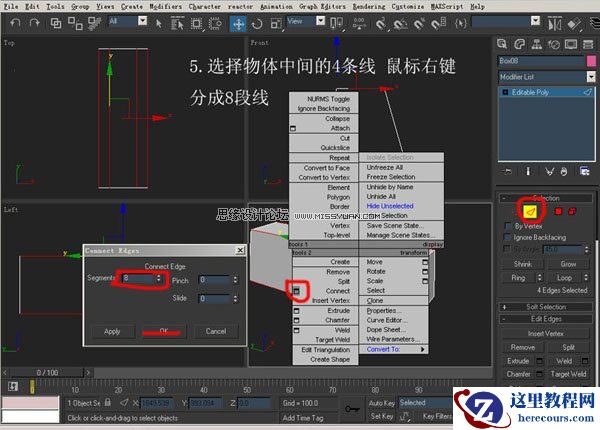Toggle Angle Snap in toolbar
The width and height of the screenshot is (600, 430).
400,24
